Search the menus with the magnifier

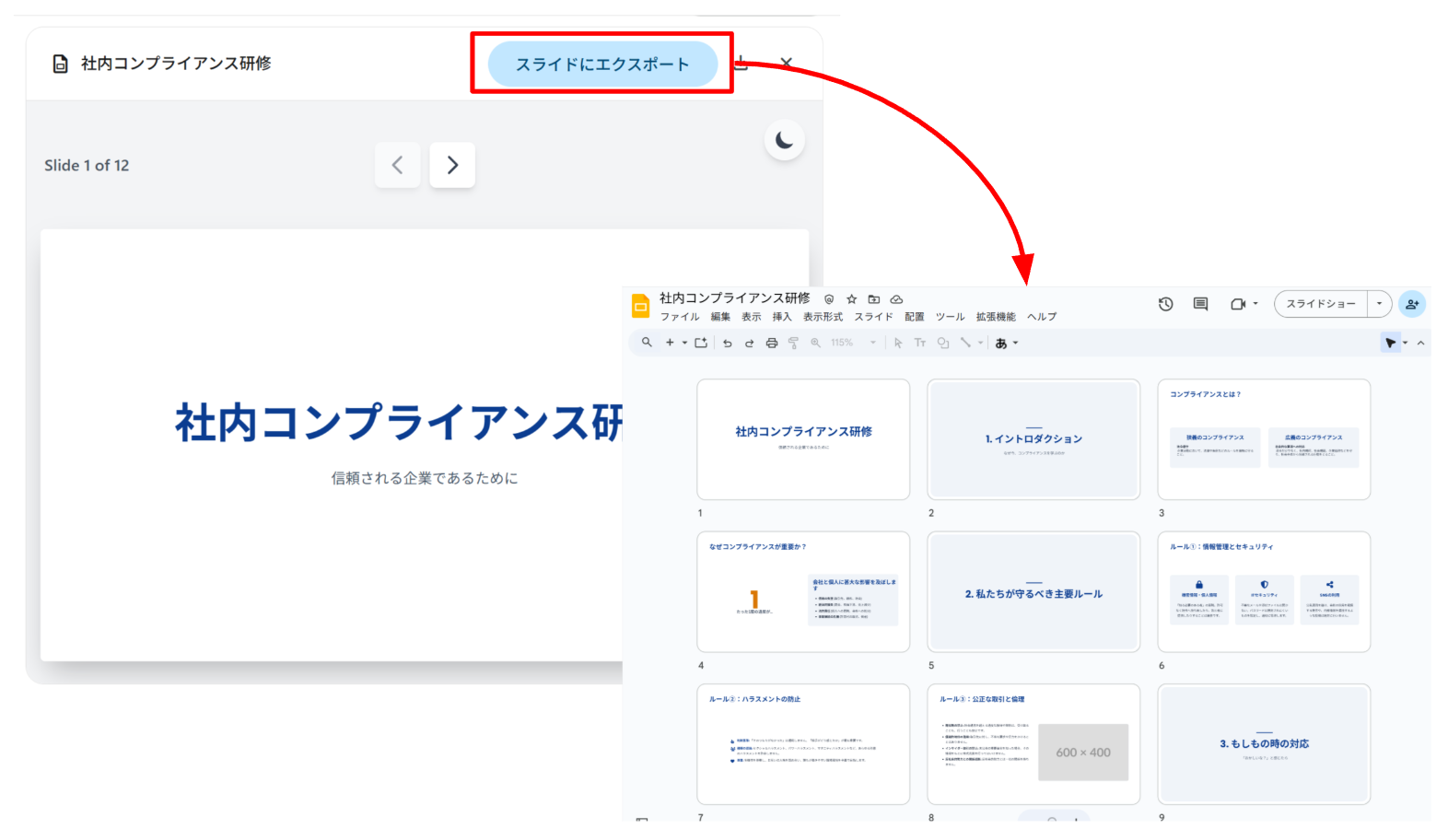647,343
